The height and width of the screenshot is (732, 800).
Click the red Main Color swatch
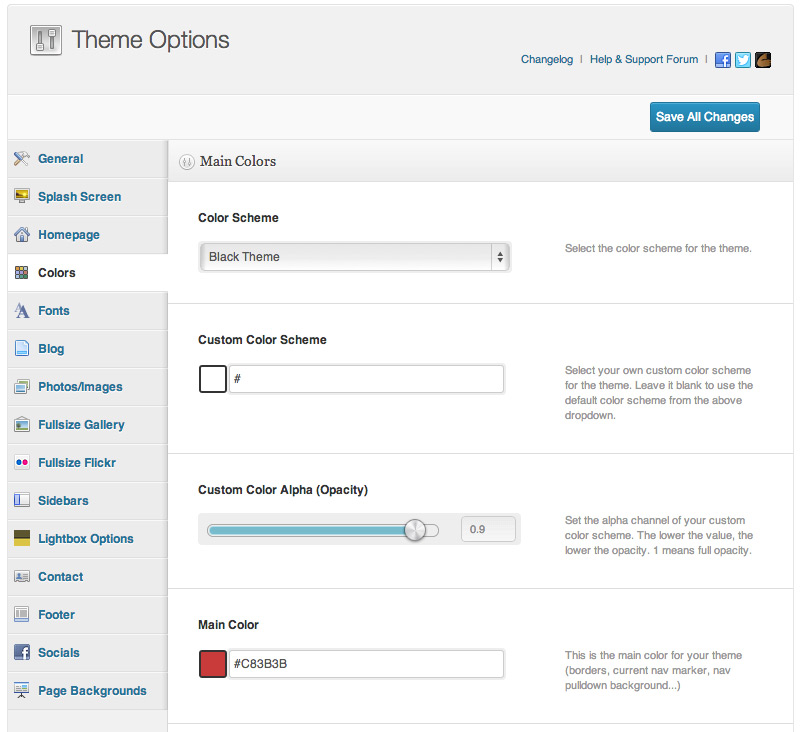point(213,664)
